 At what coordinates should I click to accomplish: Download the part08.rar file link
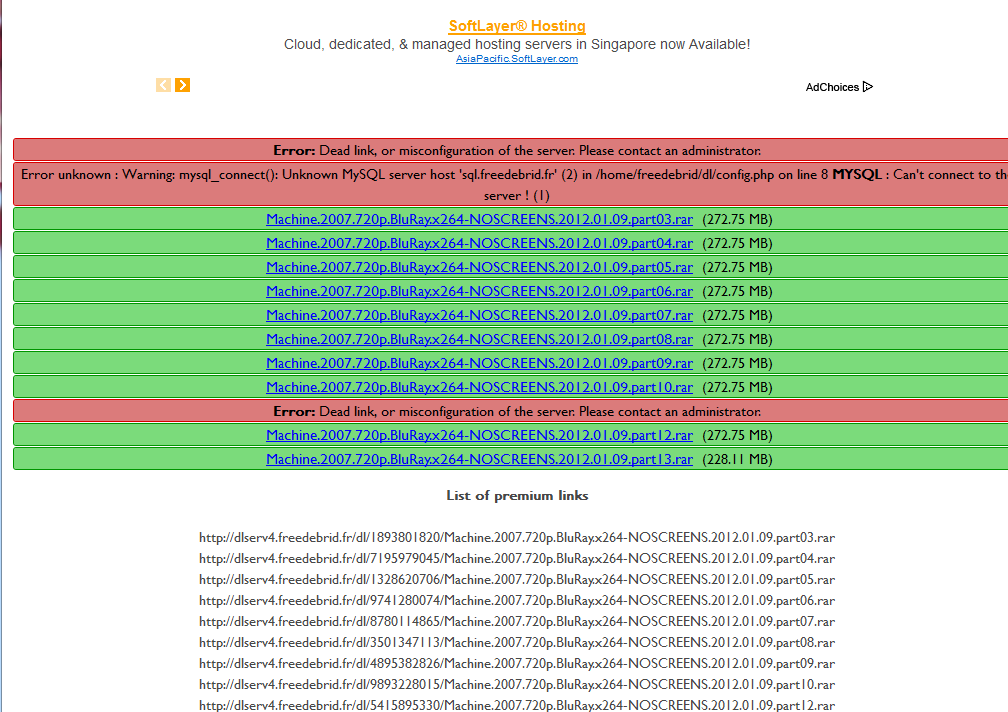(x=480, y=339)
